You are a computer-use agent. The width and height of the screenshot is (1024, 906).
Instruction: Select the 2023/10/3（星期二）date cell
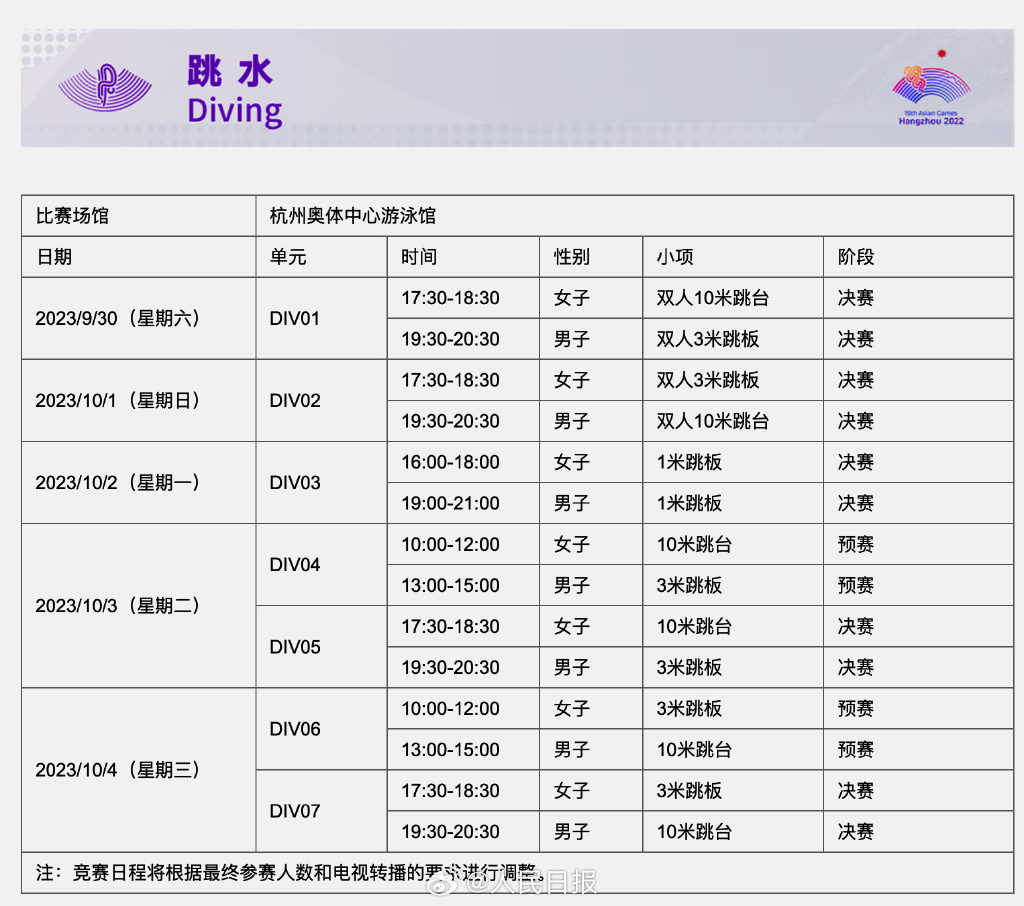pos(118,606)
